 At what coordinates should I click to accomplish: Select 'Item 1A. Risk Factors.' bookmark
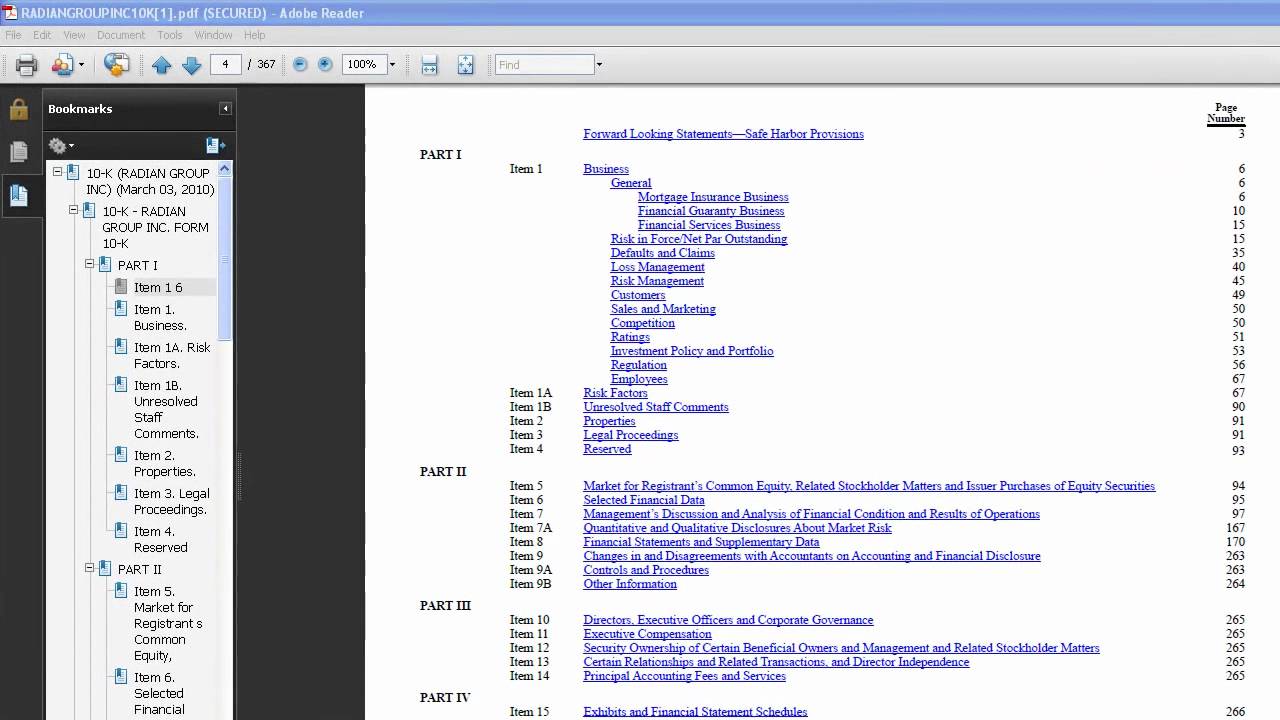pyautogui.click(x=172, y=355)
